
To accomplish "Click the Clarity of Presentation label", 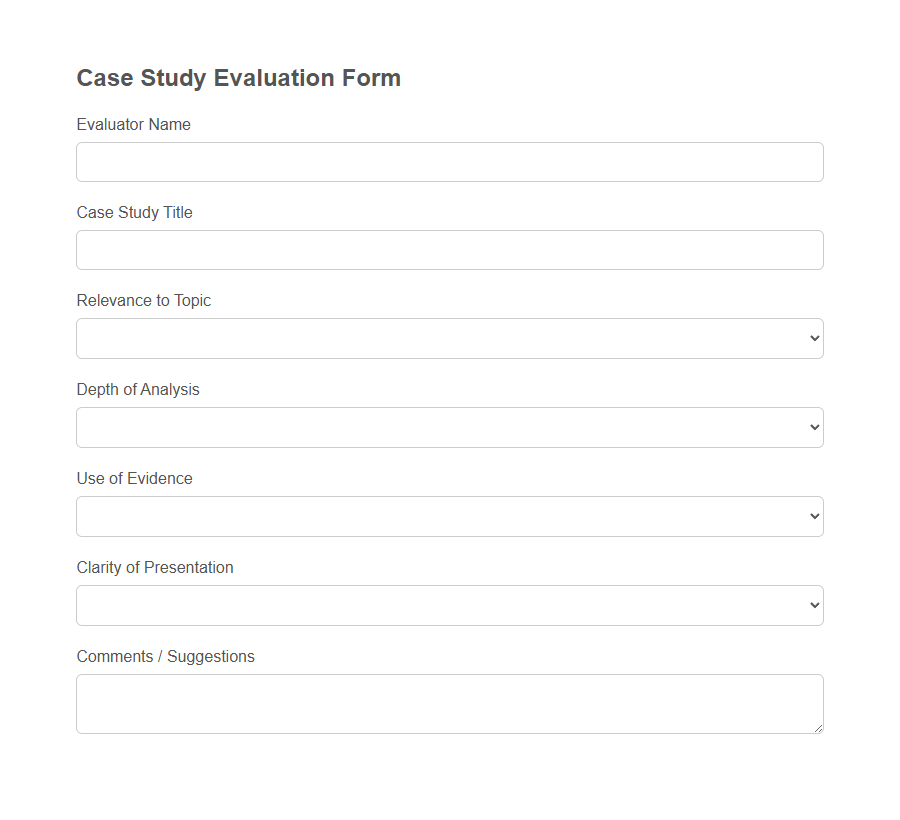I will click(155, 567).
